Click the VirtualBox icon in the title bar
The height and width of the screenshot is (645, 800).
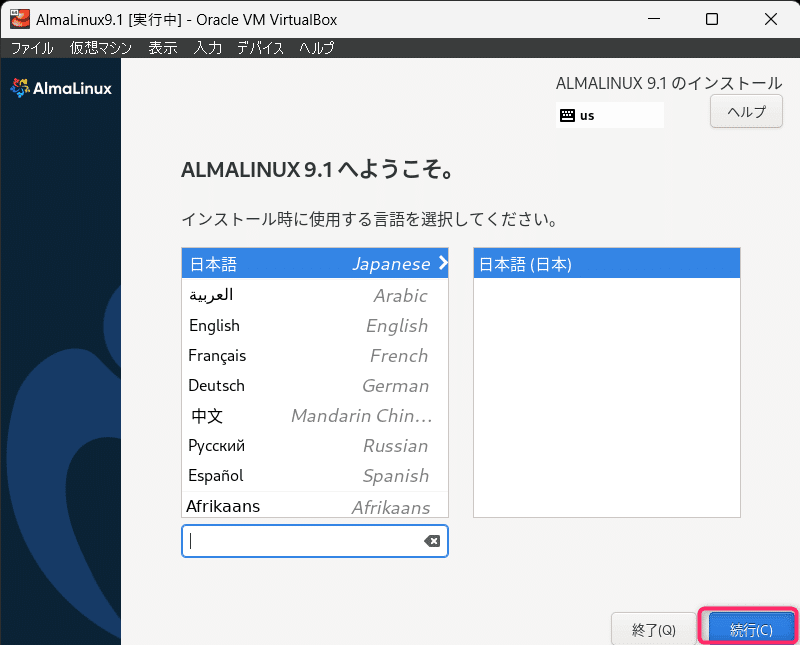pyautogui.click(x=20, y=19)
